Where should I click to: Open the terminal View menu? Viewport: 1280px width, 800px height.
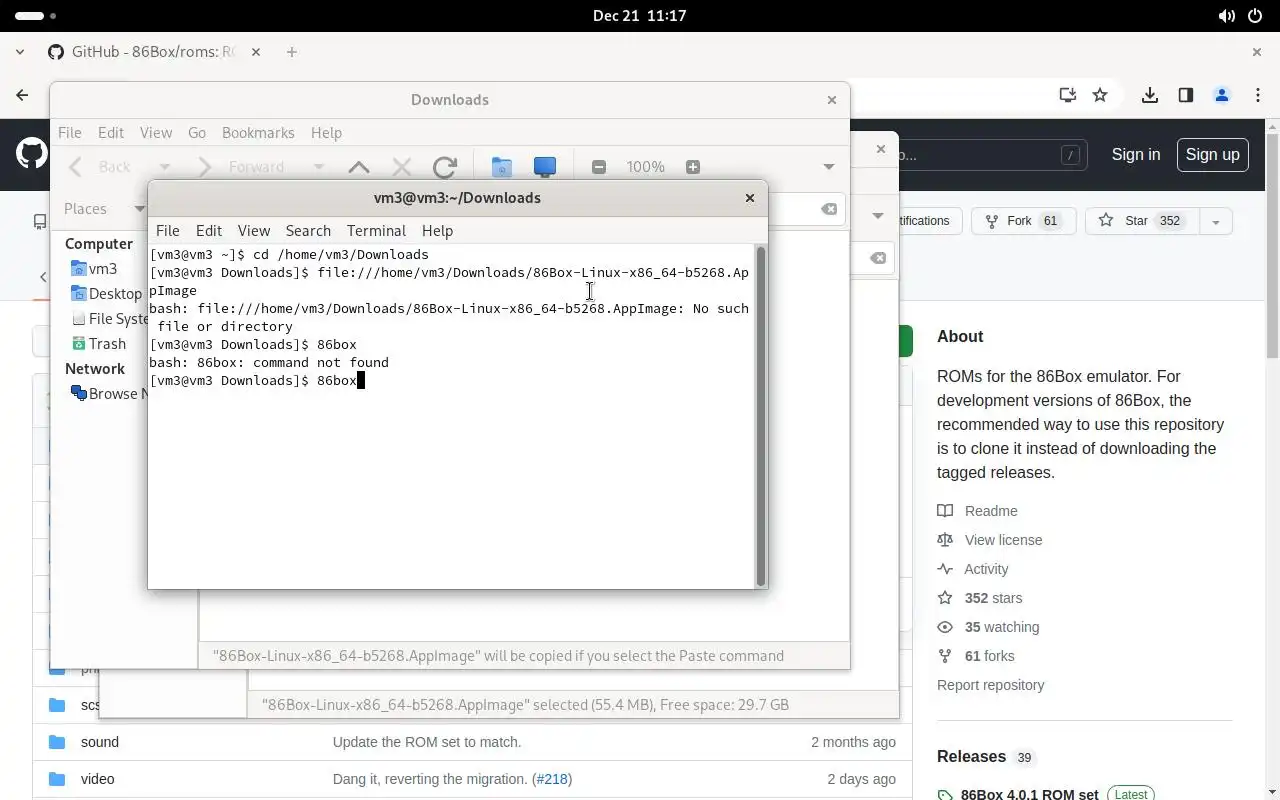click(254, 230)
